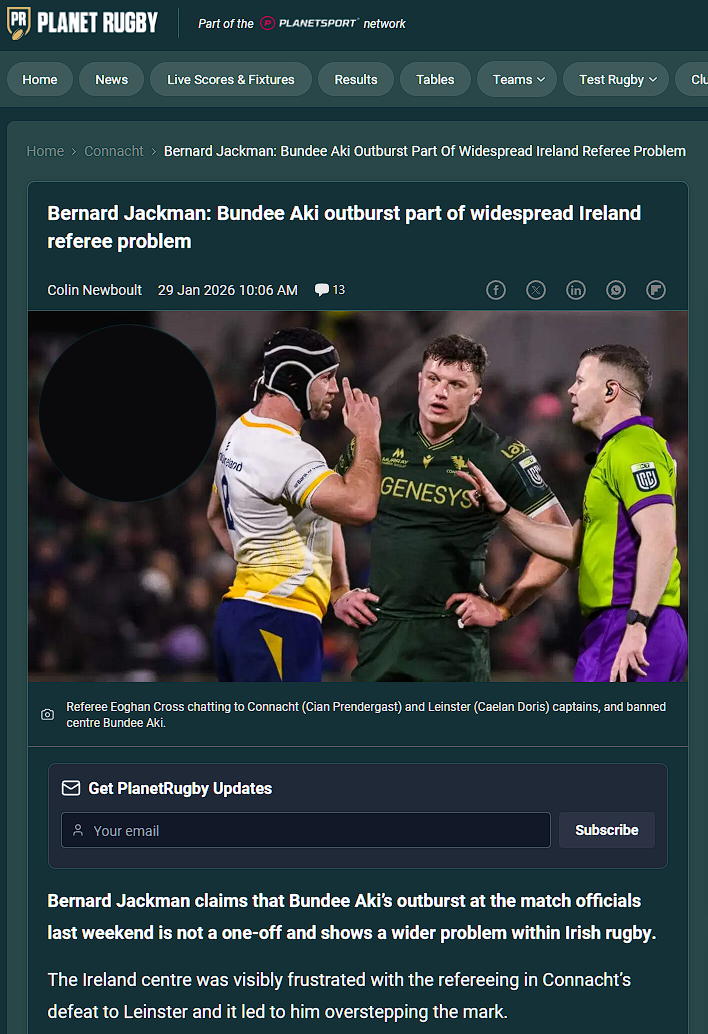Share article on Flipboard icon

click(656, 290)
